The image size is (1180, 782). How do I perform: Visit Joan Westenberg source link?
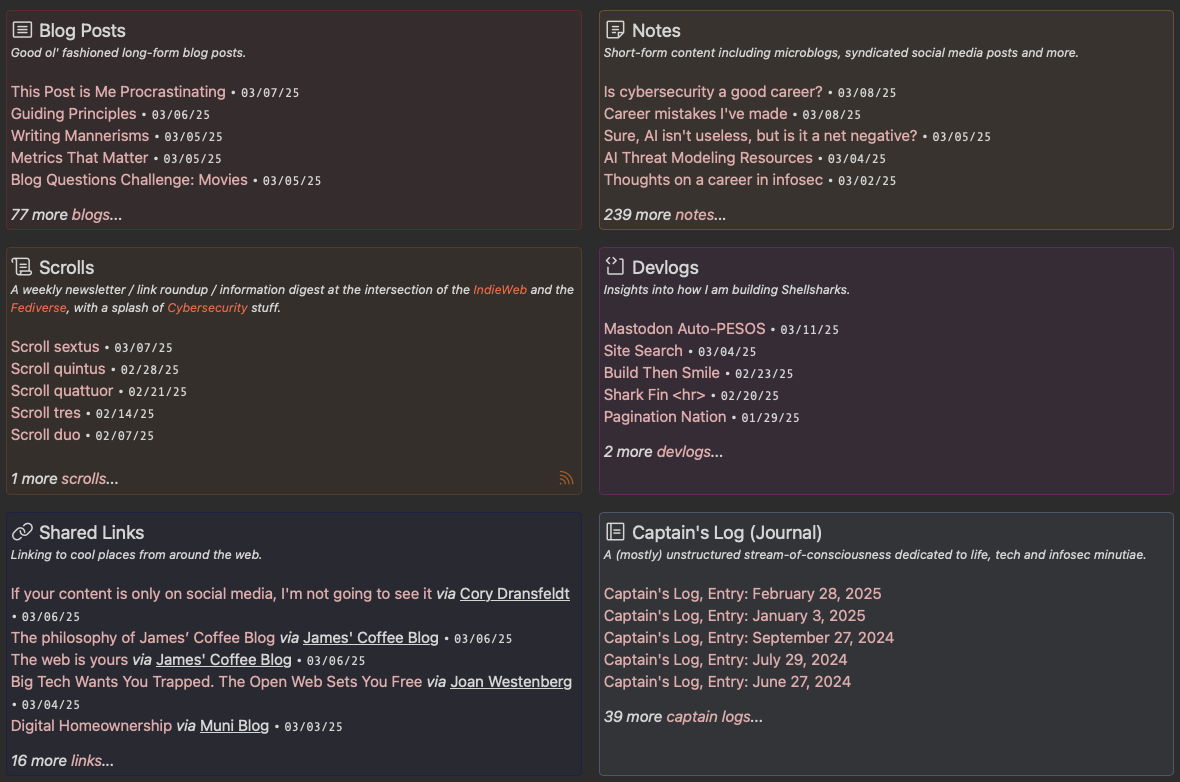pyautogui.click(x=511, y=682)
